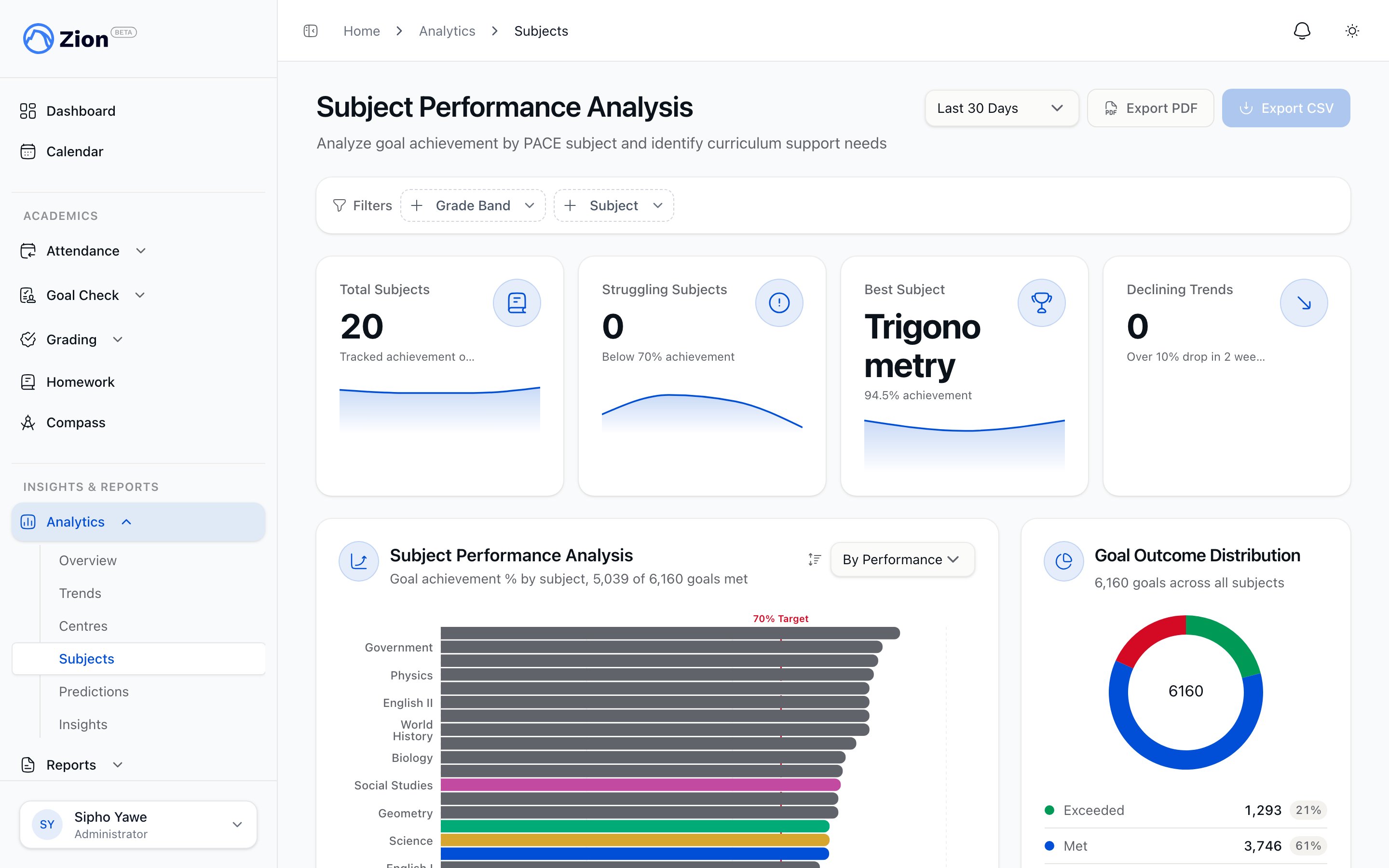
Task: Click the "Government" bar label
Action: (399, 648)
